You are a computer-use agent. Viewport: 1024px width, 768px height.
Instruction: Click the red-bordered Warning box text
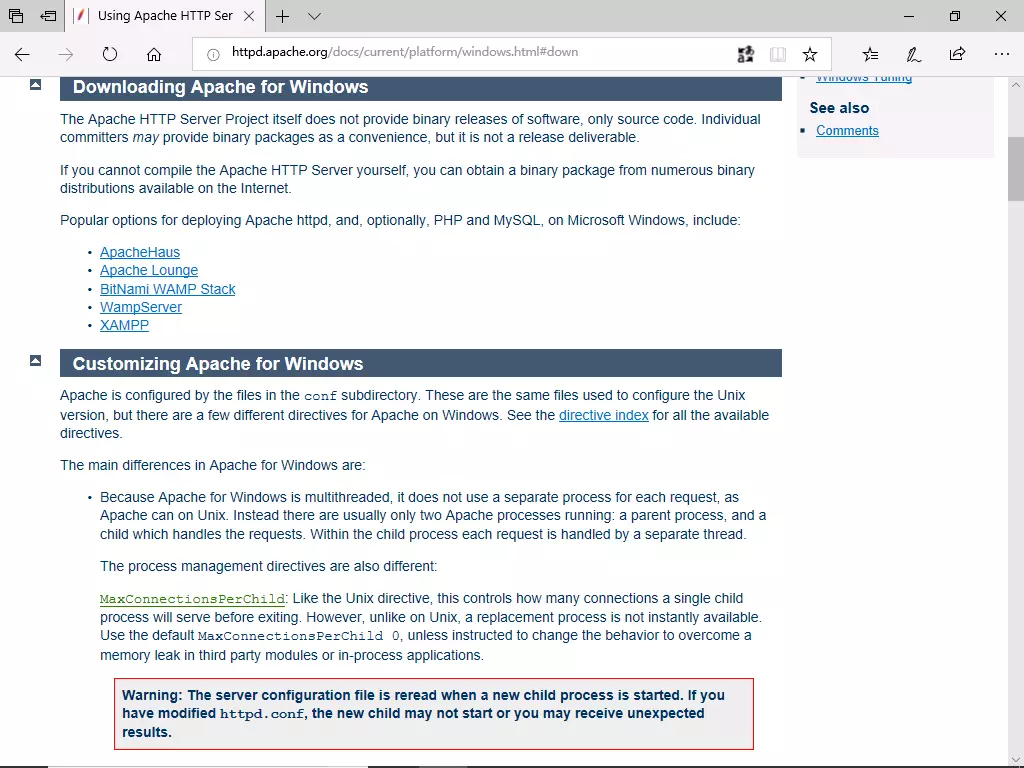[x=434, y=714]
